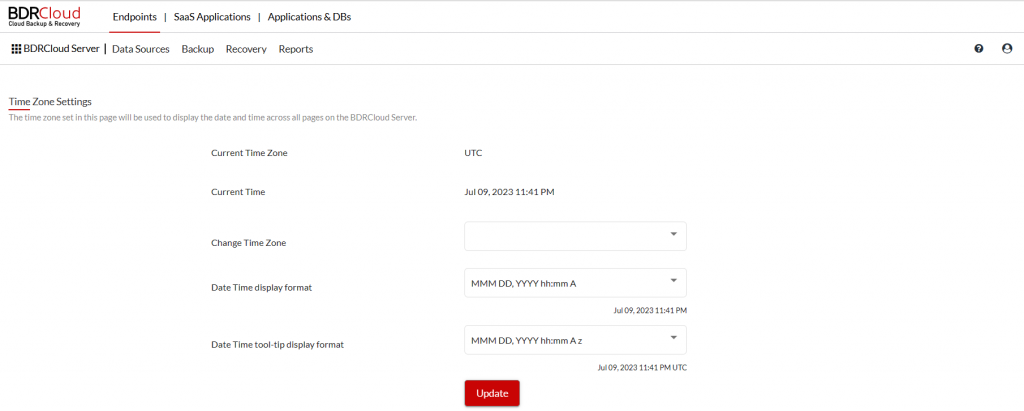Open the Recovery menu
This screenshot has height=411, width=1024.
(246, 49)
